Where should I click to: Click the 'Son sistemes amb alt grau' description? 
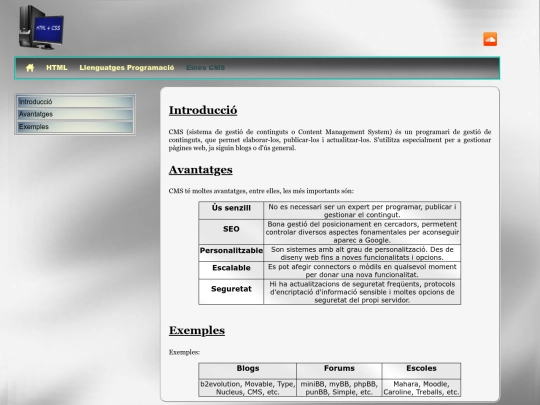click(x=362, y=253)
